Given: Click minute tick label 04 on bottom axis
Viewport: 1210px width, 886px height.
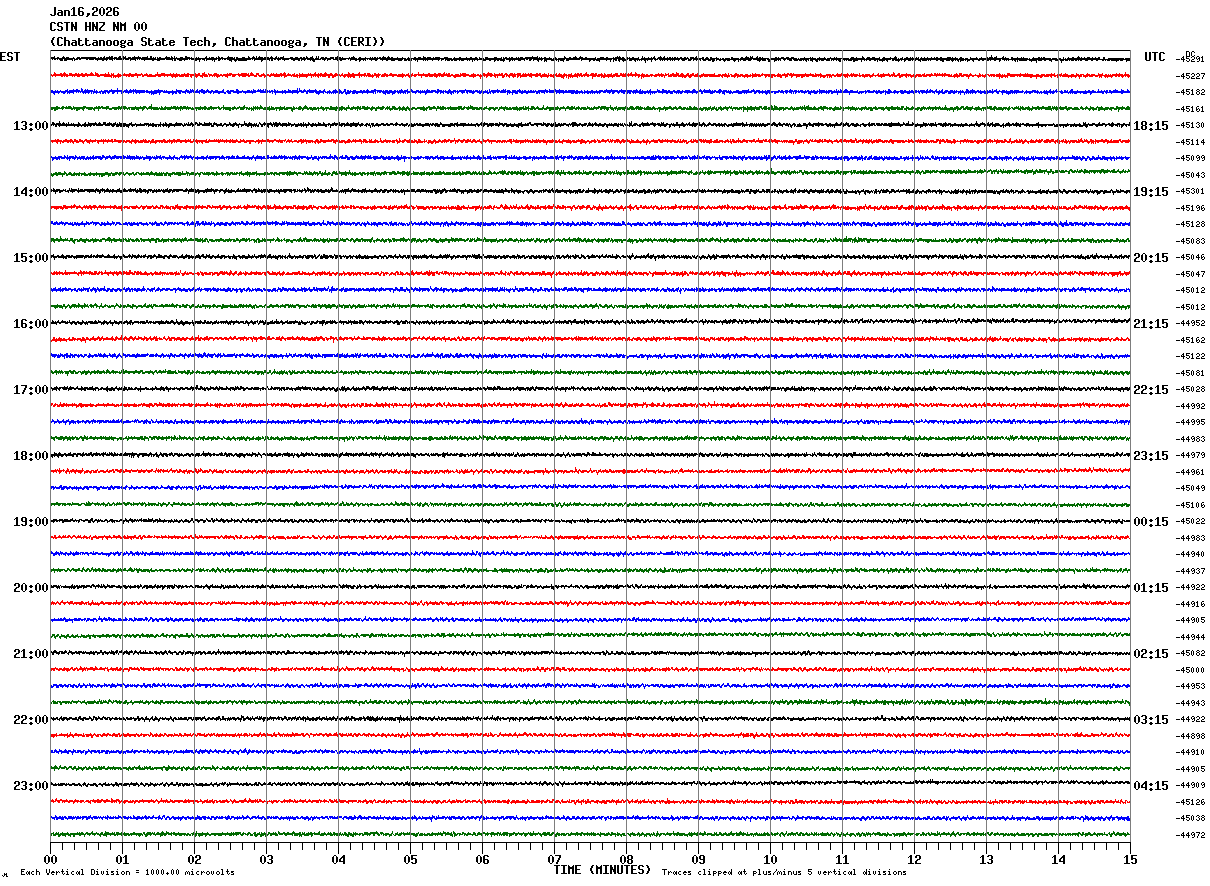Looking at the screenshot, I should pos(338,859).
